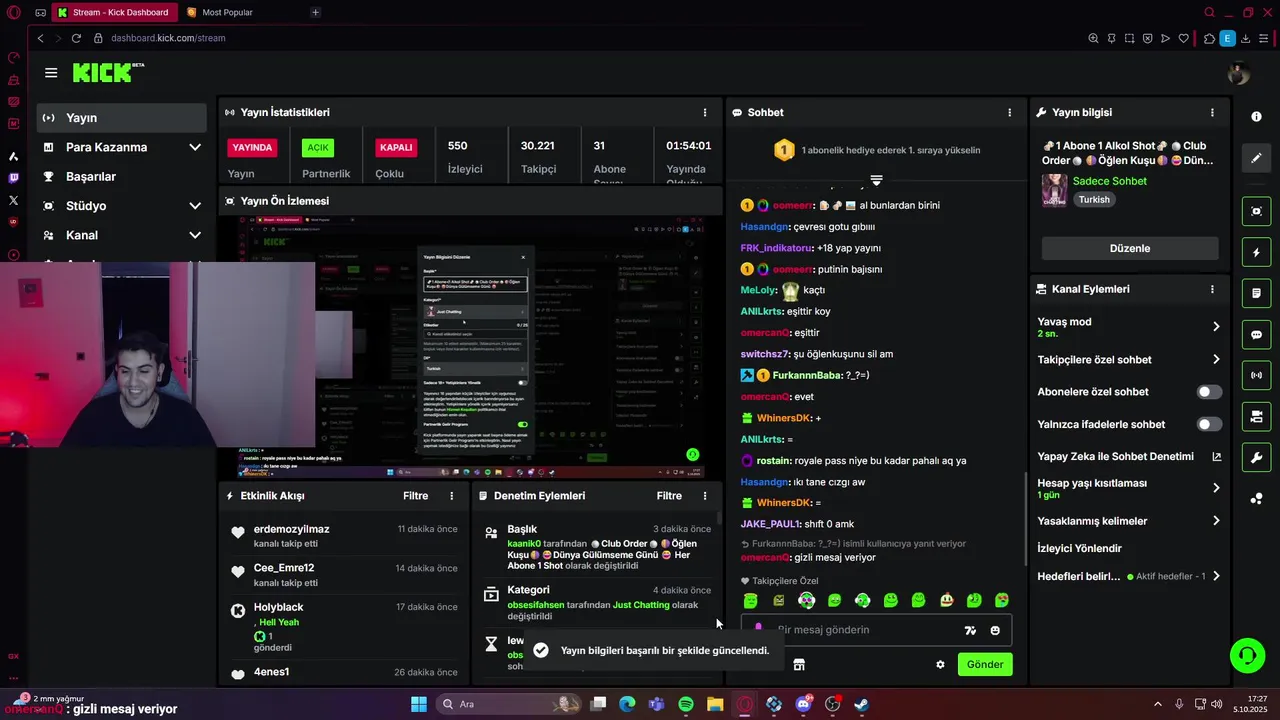Select Başarılar in left navigation
Screen dimensions: 1280x720
(122, 176)
